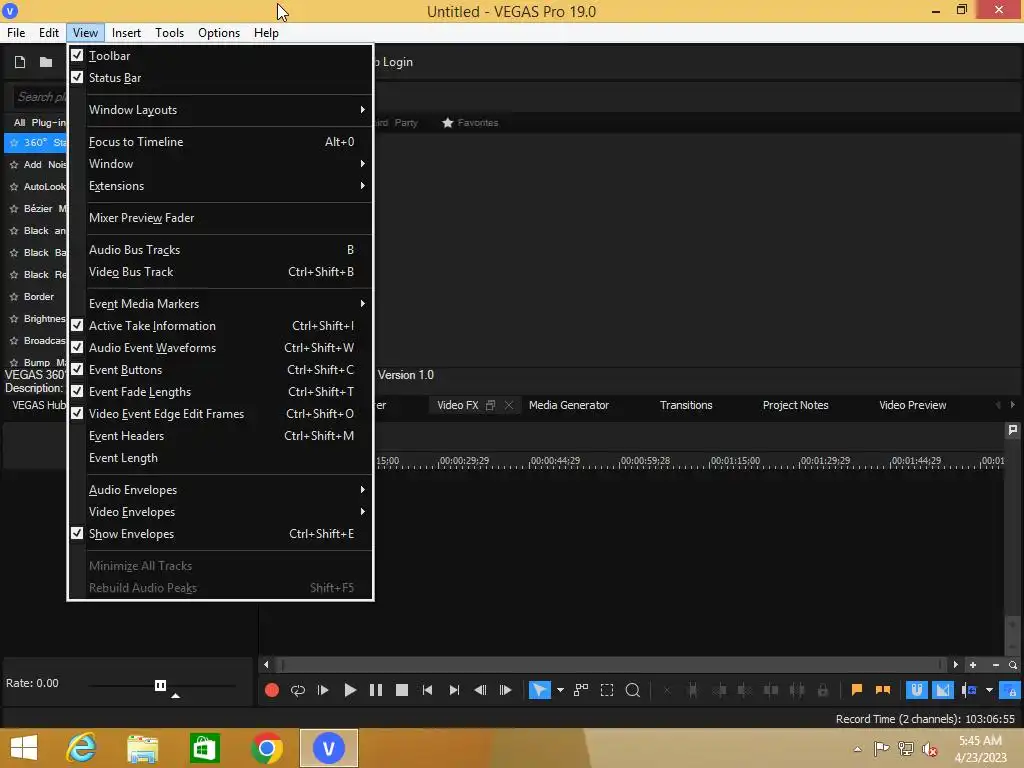Go to end with the transport icon
This screenshot has height=768, width=1024.
click(x=454, y=690)
